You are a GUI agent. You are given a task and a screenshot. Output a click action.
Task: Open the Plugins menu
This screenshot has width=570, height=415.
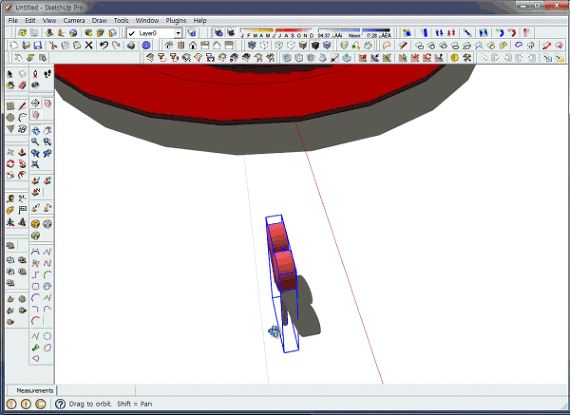pos(176,21)
